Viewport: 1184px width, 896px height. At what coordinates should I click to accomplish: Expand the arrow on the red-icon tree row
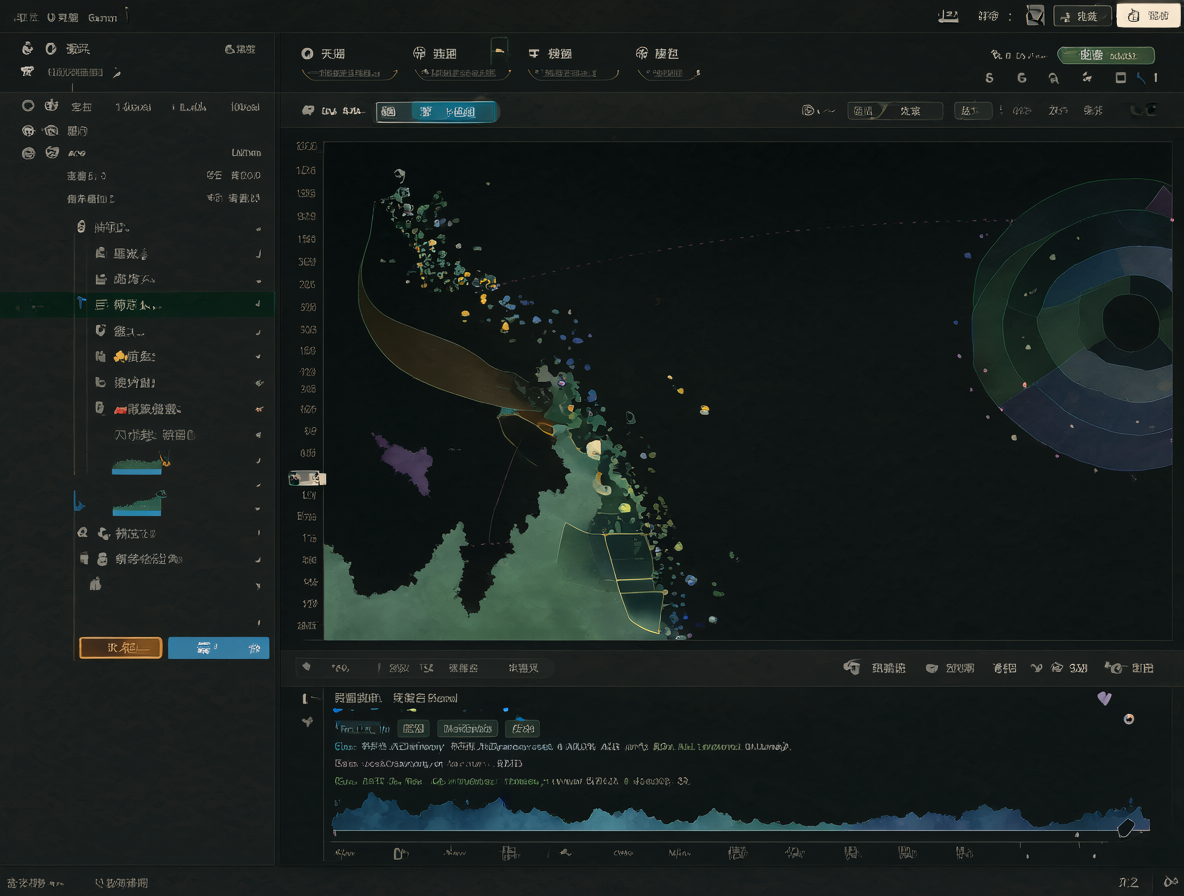coord(258,409)
